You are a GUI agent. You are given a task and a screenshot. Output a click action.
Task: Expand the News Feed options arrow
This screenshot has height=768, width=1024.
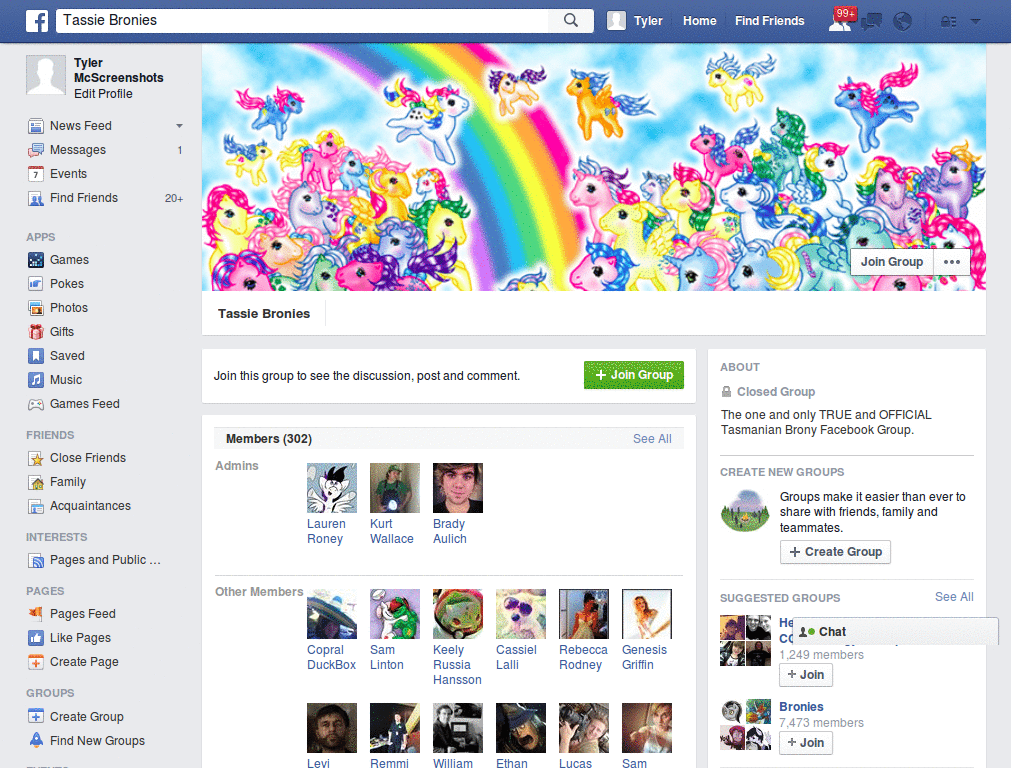pyautogui.click(x=179, y=126)
